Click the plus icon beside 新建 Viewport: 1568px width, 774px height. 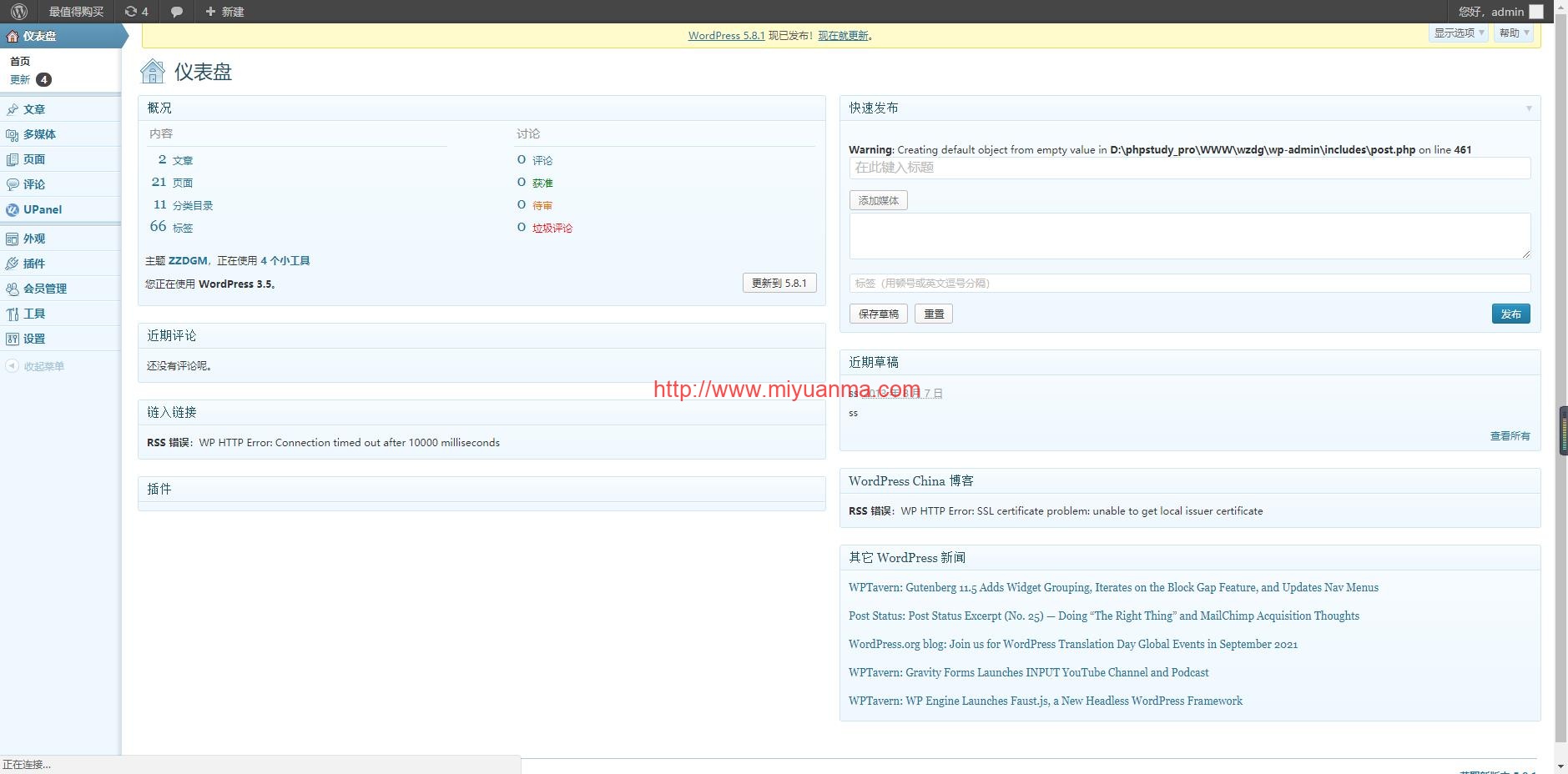pos(210,12)
